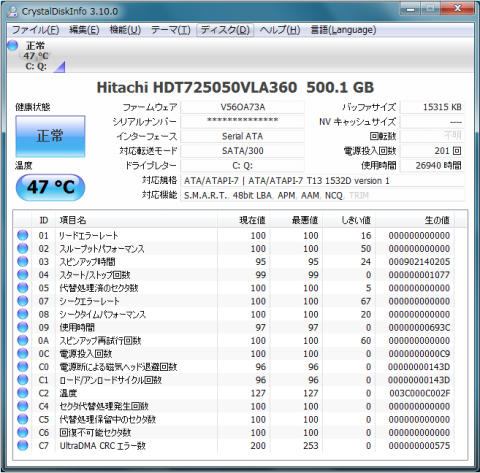Click the 生の値 column header
Image resolution: width=480 pixels, height=473 pixels.
tap(415, 220)
